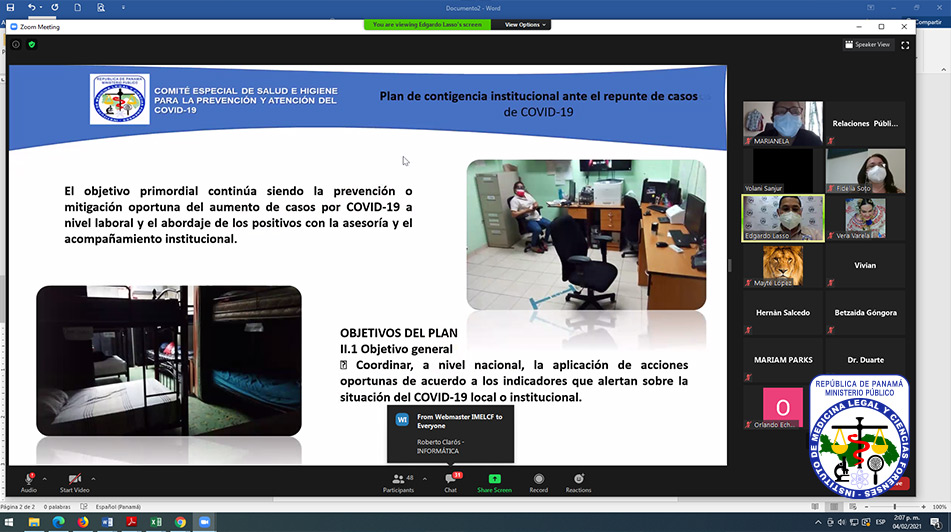Select Mayté López lion avatar tile
Image resolution: width=951 pixels, height=532 pixels.
(783, 265)
